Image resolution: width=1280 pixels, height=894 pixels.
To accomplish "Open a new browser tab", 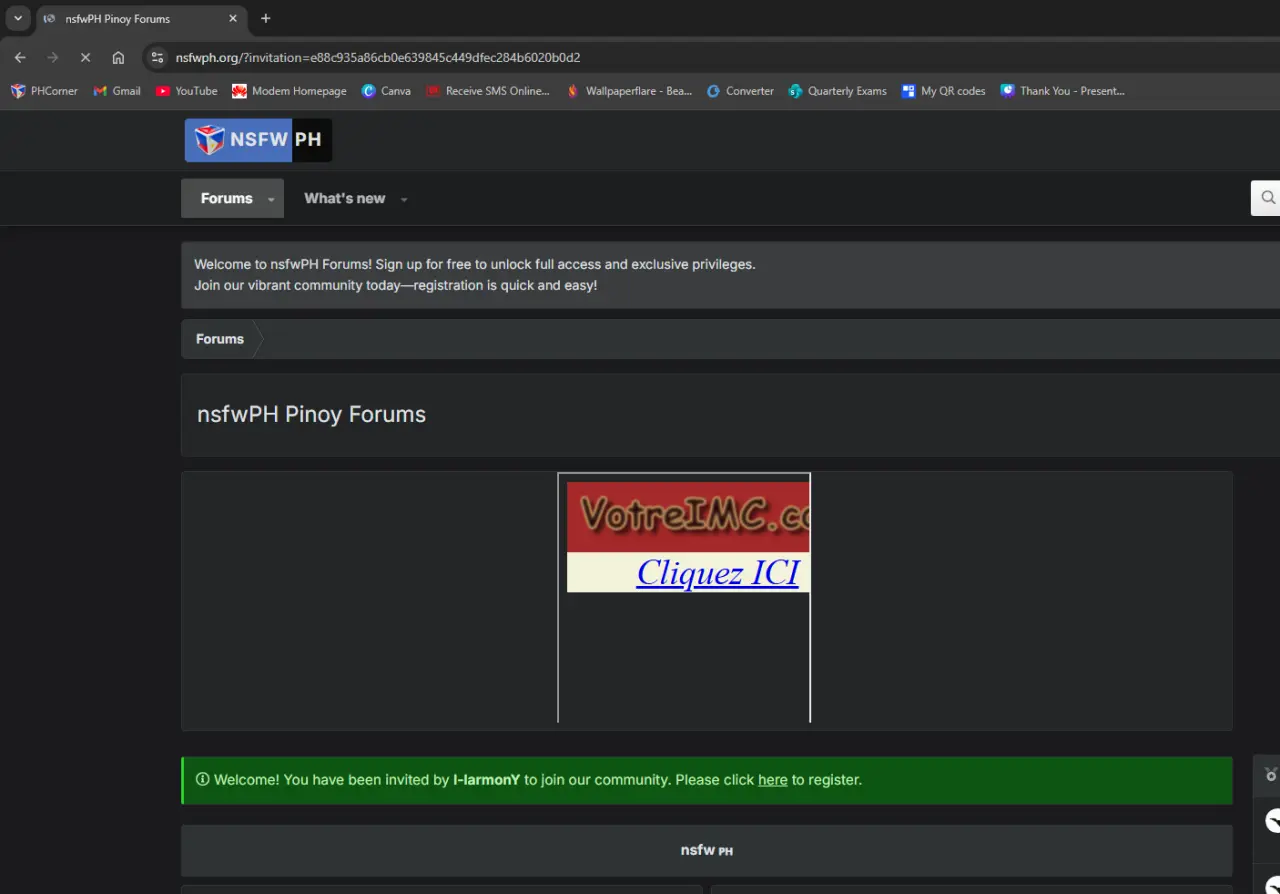I will [x=265, y=18].
